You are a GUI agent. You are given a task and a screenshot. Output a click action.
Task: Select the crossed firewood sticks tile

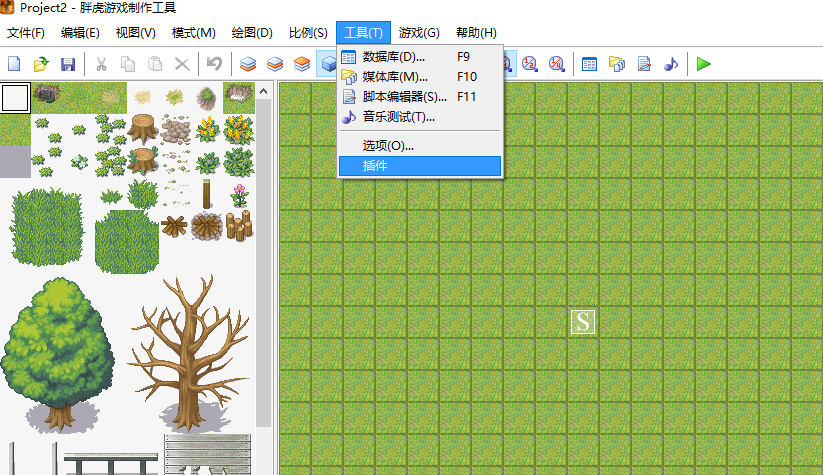175,227
